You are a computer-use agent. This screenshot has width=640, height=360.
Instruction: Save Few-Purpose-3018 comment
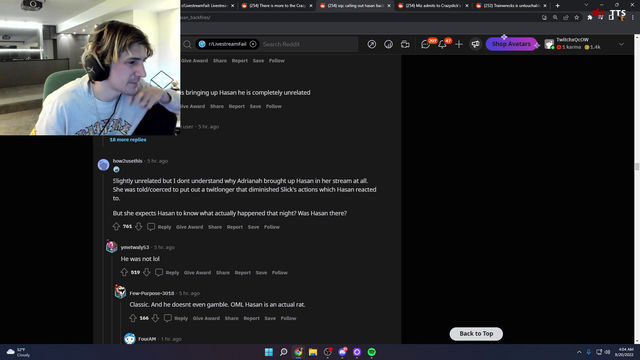point(270,318)
